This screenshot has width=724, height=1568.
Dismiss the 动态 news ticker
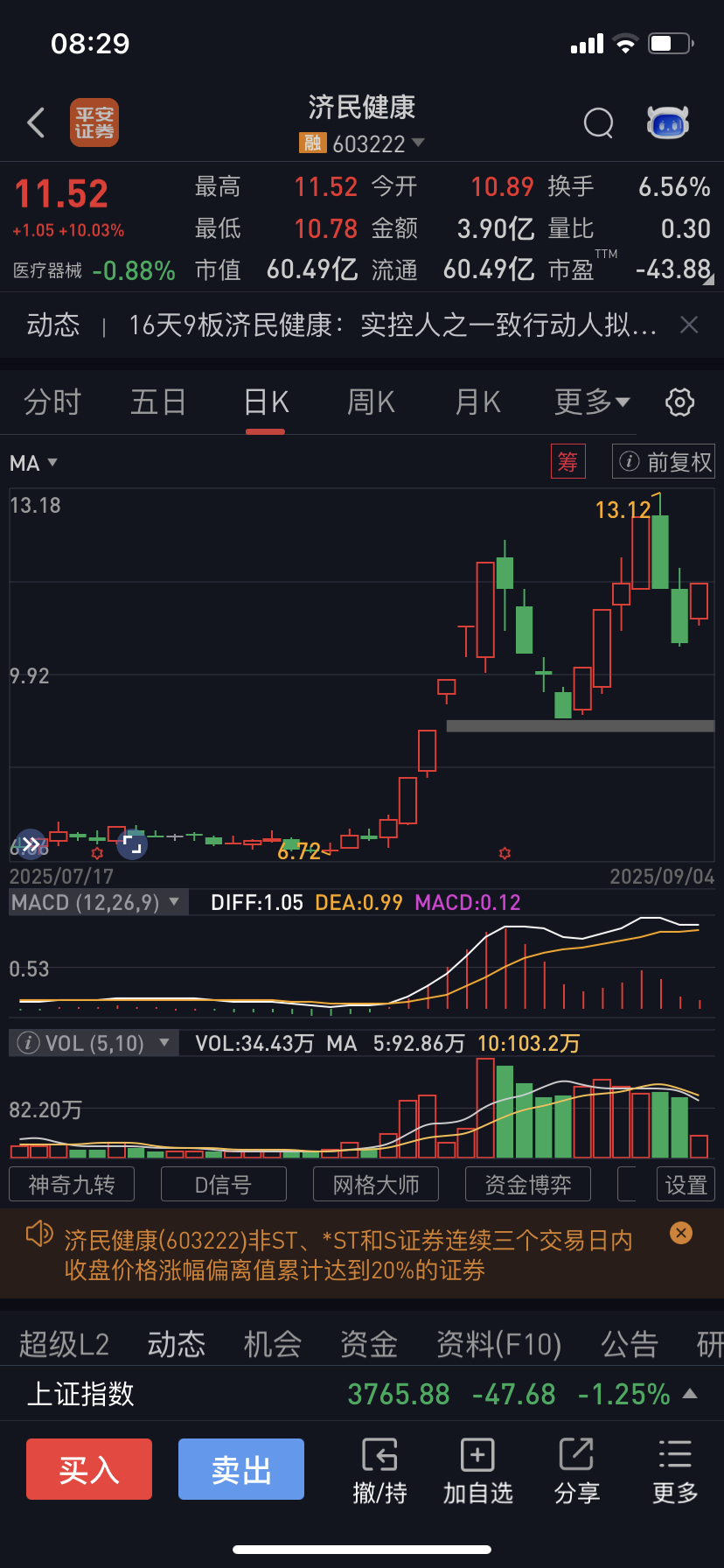tap(689, 325)
